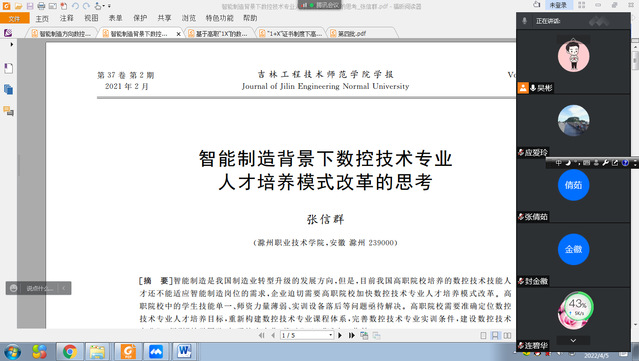This screenshot has width=639, height=361.
Task: Open the 特色功能 ribbon tab
Action: click(219, 18)
